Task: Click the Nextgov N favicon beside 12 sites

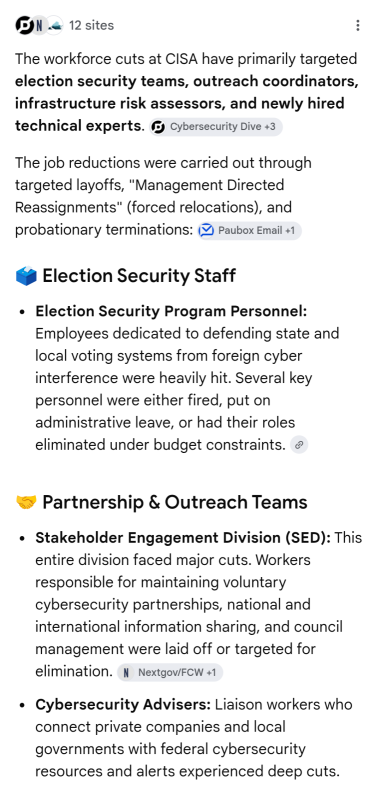Action: coord(39,25)
